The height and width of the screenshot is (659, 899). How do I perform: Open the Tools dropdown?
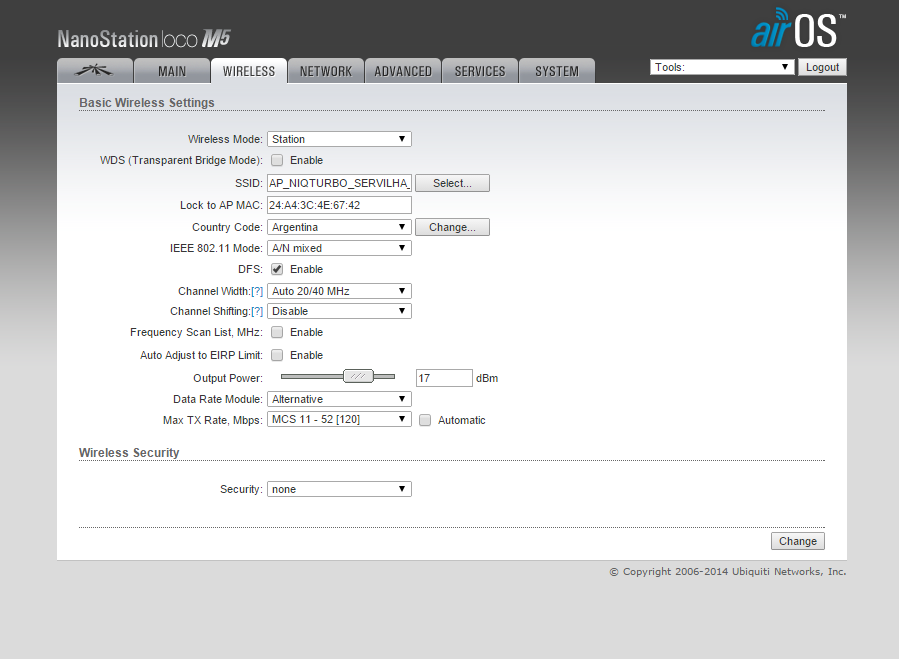(722, 67)
